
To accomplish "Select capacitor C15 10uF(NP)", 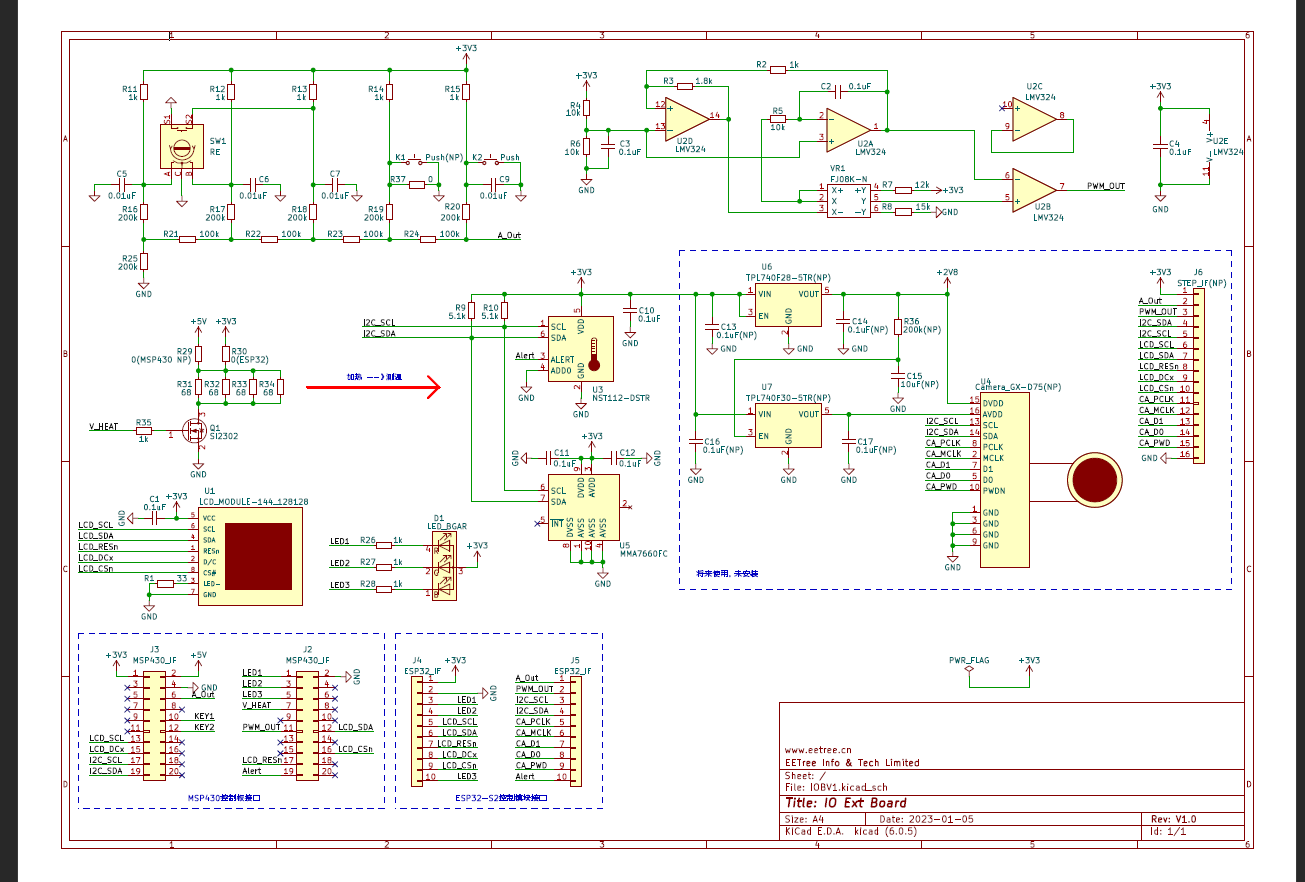I will pos(898,376).
